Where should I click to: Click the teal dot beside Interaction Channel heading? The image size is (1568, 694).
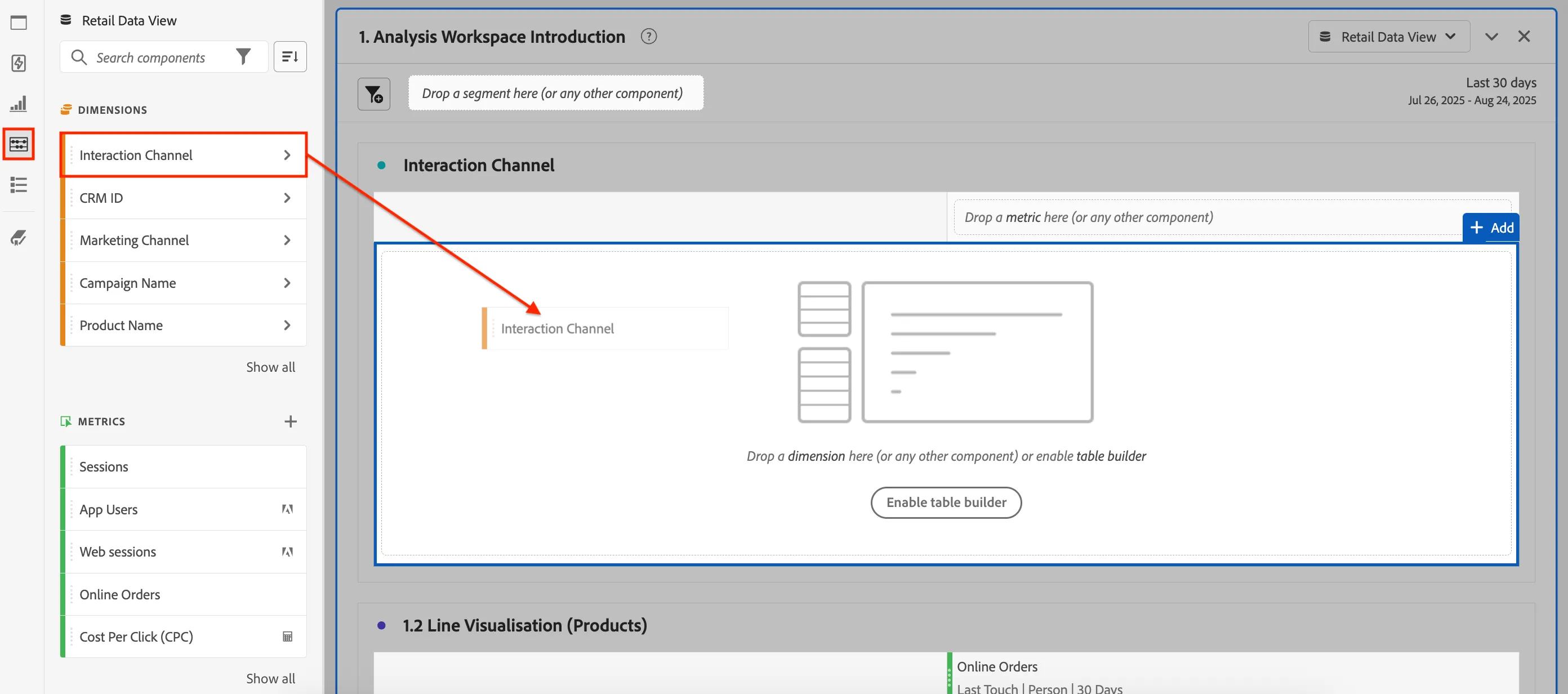coord(382,165)
